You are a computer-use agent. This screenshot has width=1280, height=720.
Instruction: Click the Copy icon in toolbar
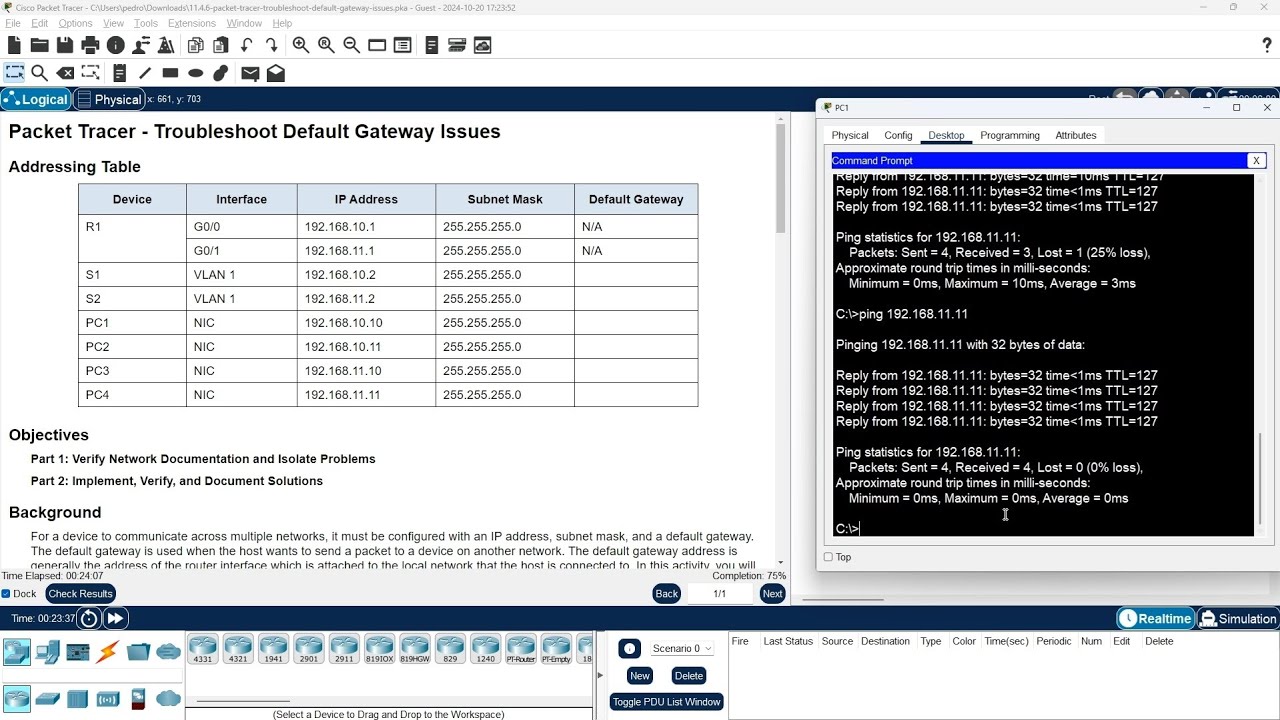(x=196, y=45)
